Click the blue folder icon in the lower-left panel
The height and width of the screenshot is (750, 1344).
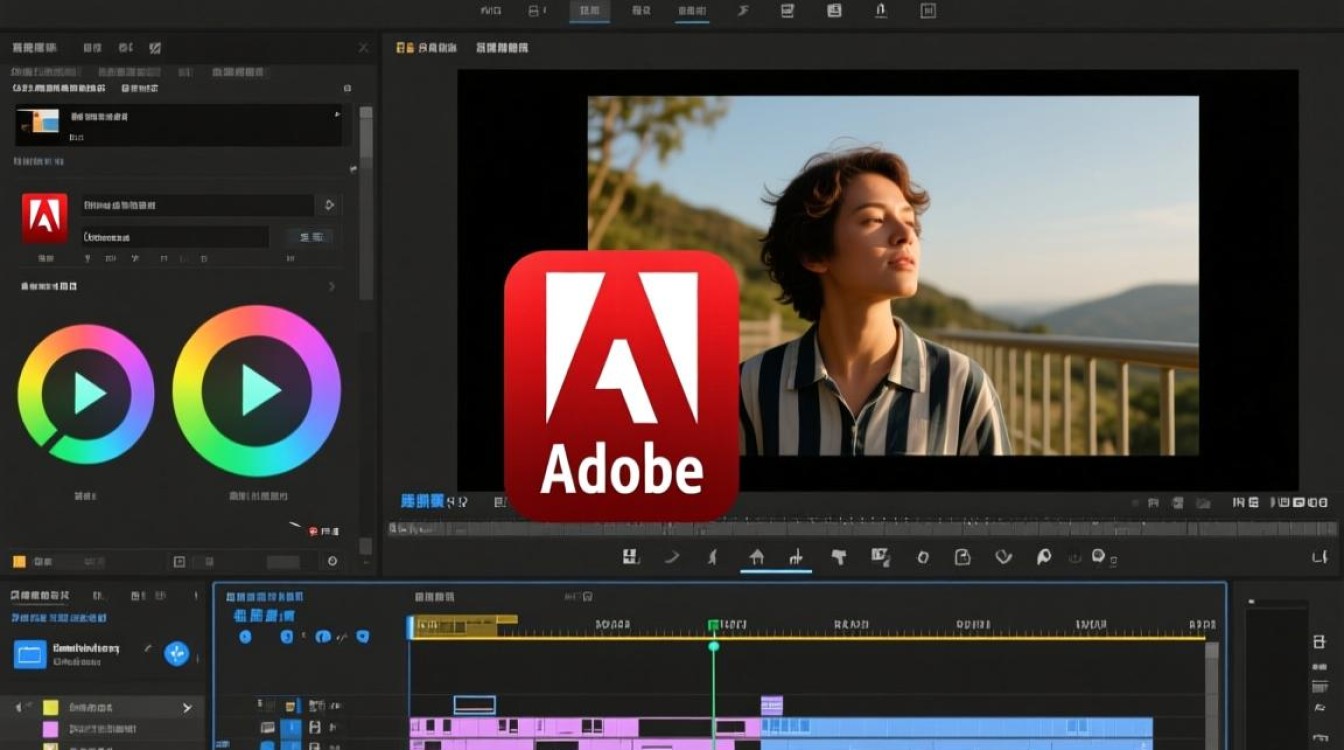pyautogui.click(x=29, y=655)
